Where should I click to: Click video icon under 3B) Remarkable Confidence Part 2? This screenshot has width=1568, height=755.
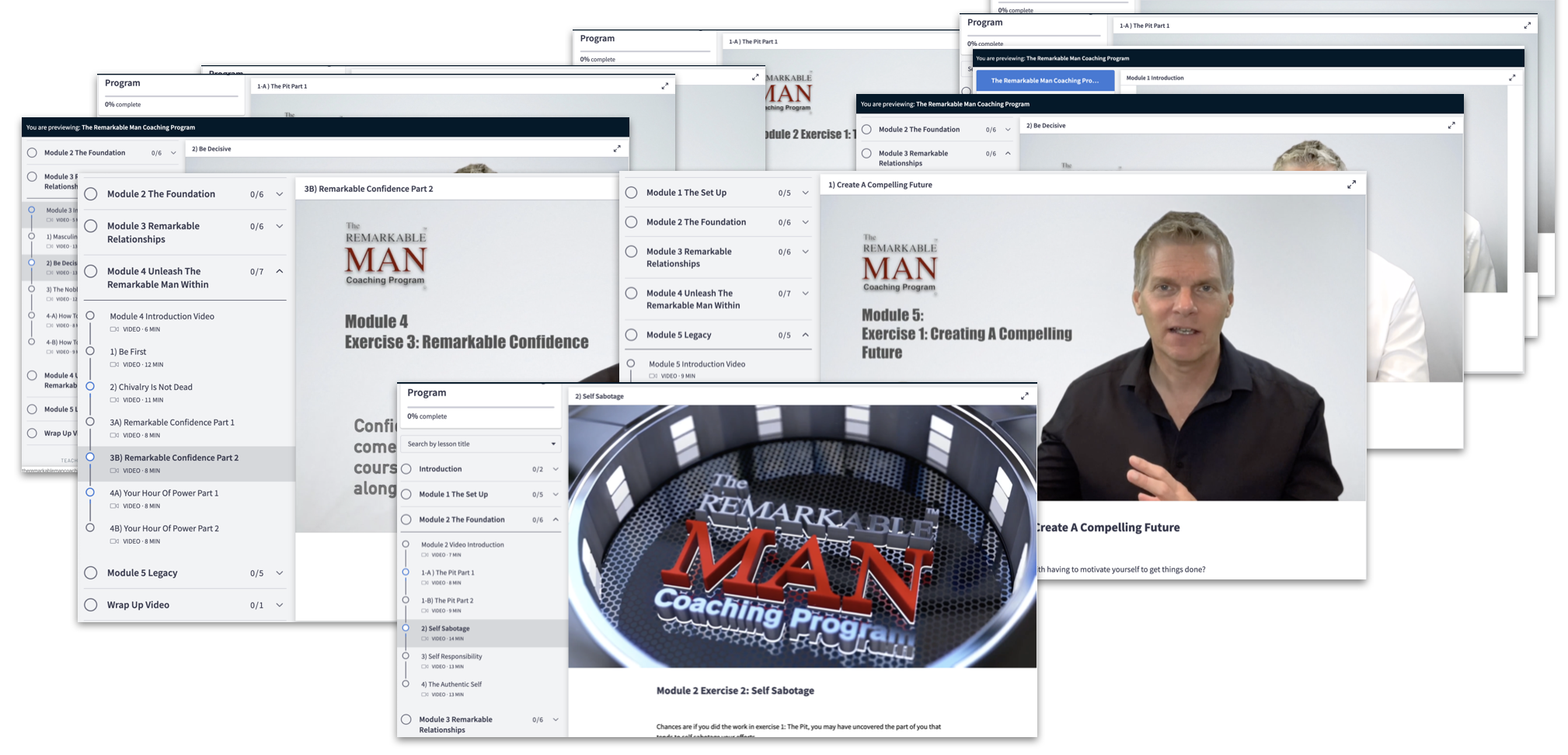114,471
